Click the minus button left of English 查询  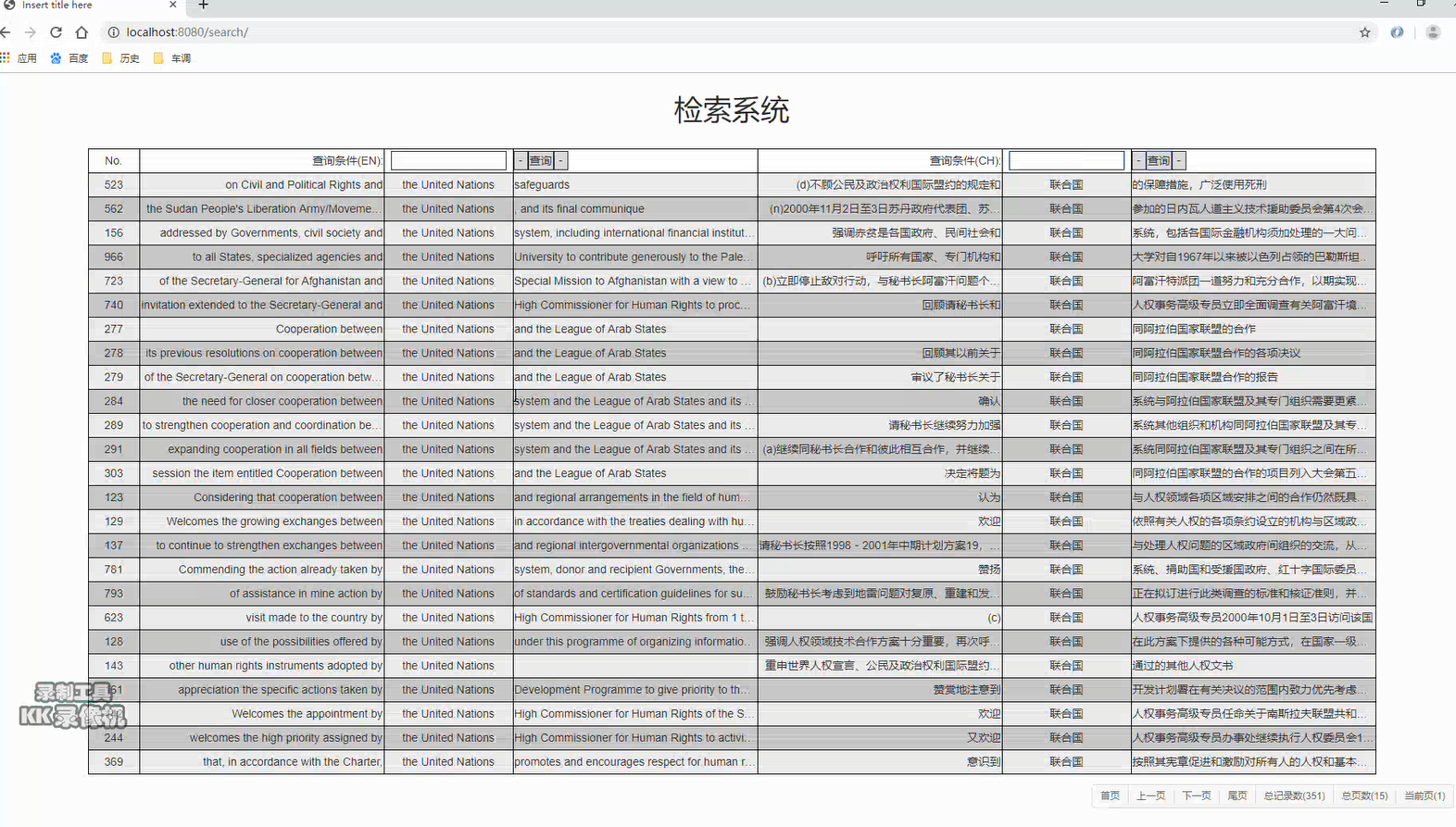tap(521, 160)
